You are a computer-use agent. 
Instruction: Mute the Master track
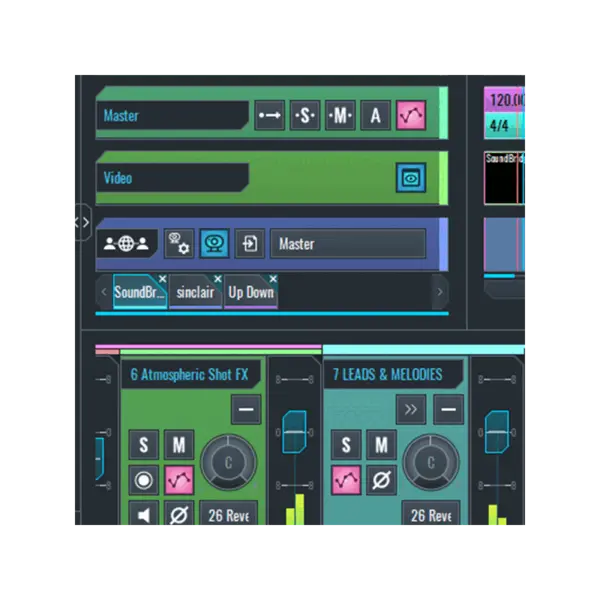pos(340,115)
